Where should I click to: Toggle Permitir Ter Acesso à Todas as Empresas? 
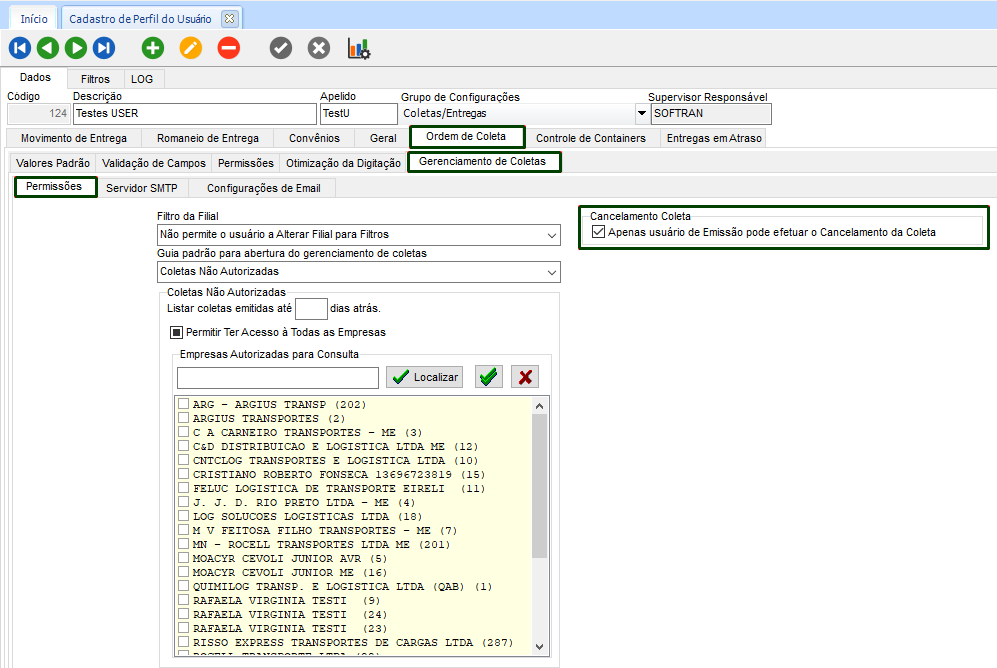pyautogui.click(x=176, y=332)
